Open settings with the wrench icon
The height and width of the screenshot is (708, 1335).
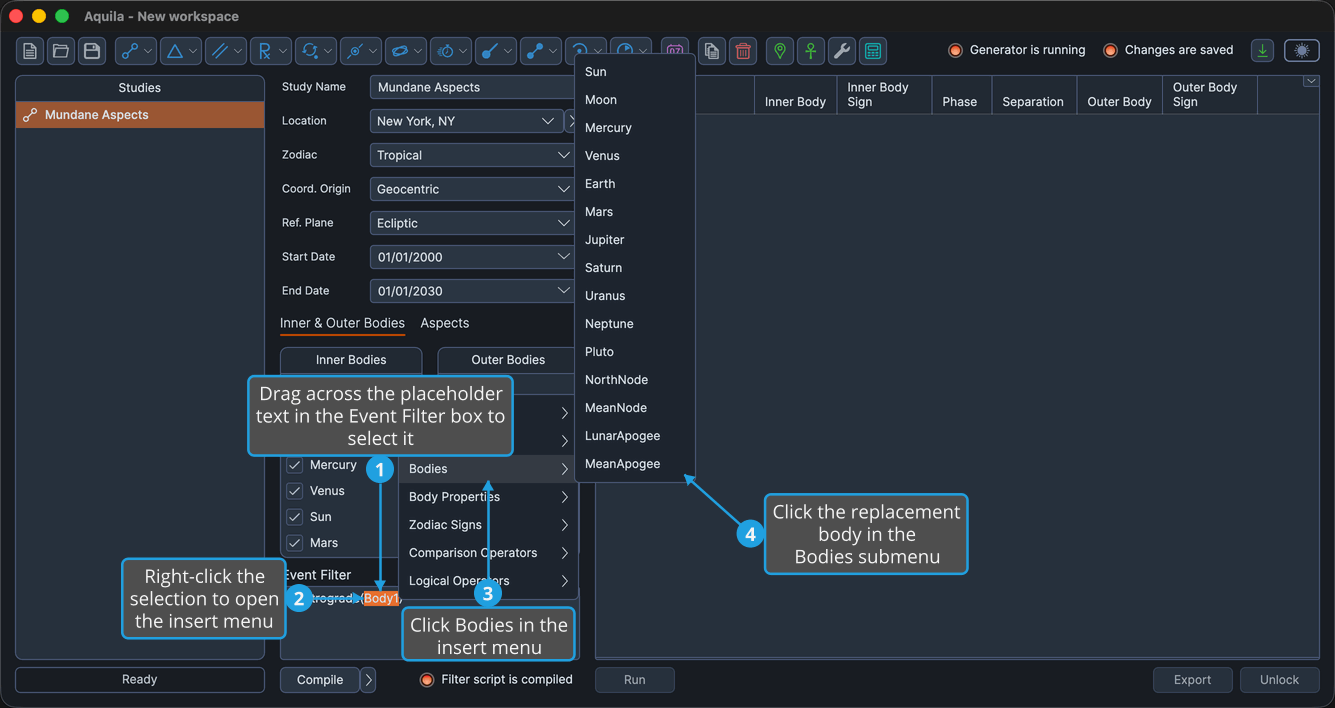click(842, 51)
